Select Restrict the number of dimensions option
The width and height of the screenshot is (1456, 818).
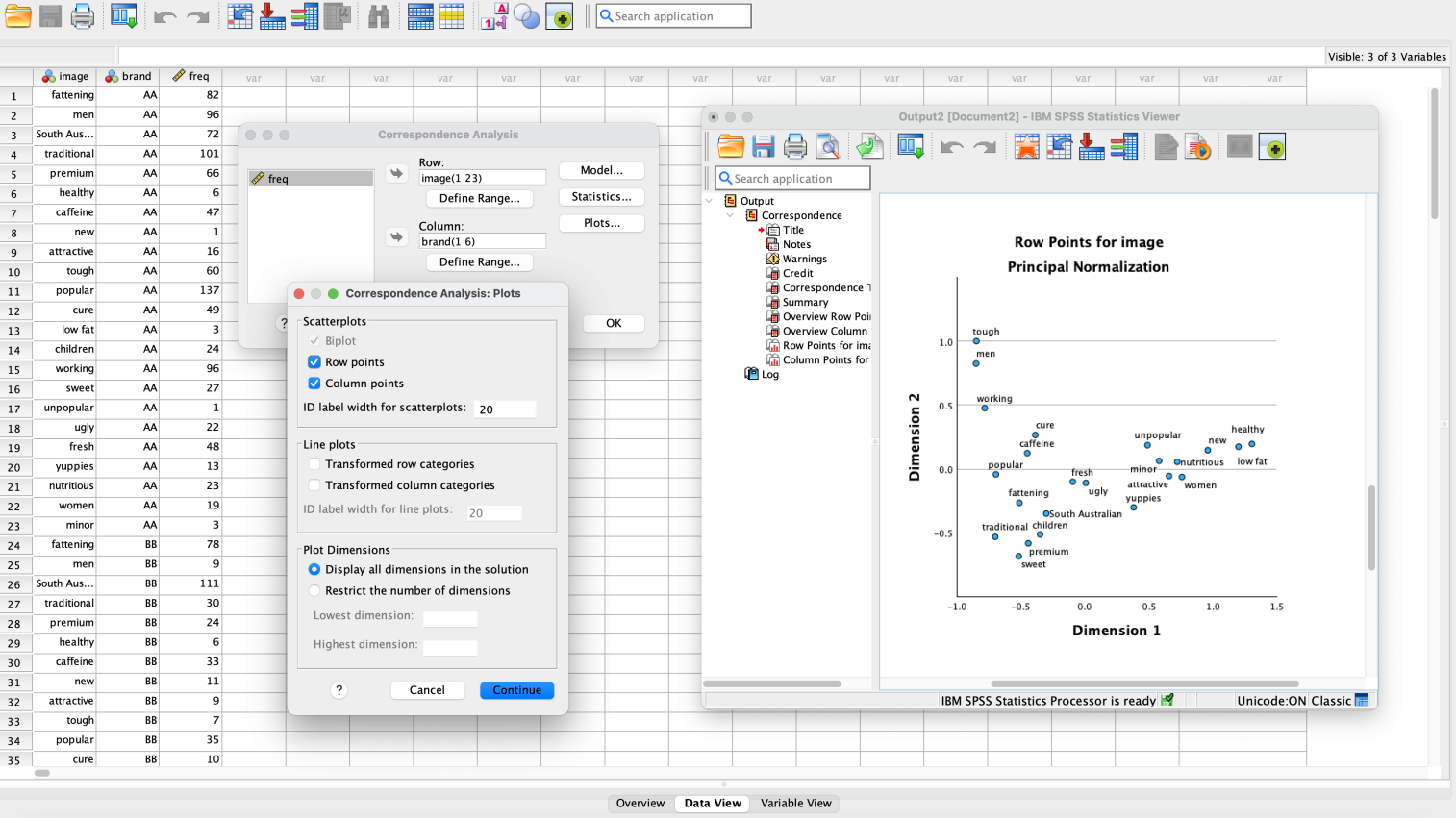pyautogui.click(x=314, y=591)
